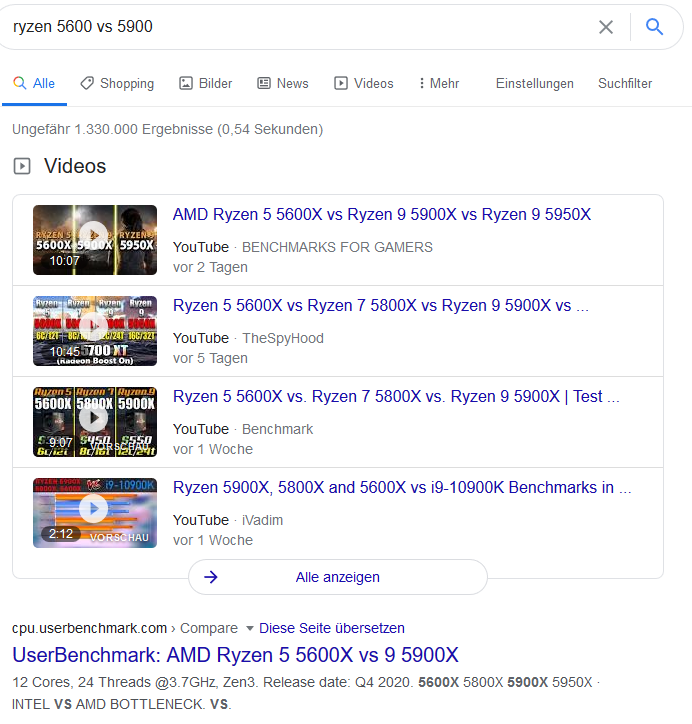Play the 10:07 5600X vs 5950X thumbnail
Image resolution: width=692 pixels, height=724 pixels.
[x=95, y=240]
